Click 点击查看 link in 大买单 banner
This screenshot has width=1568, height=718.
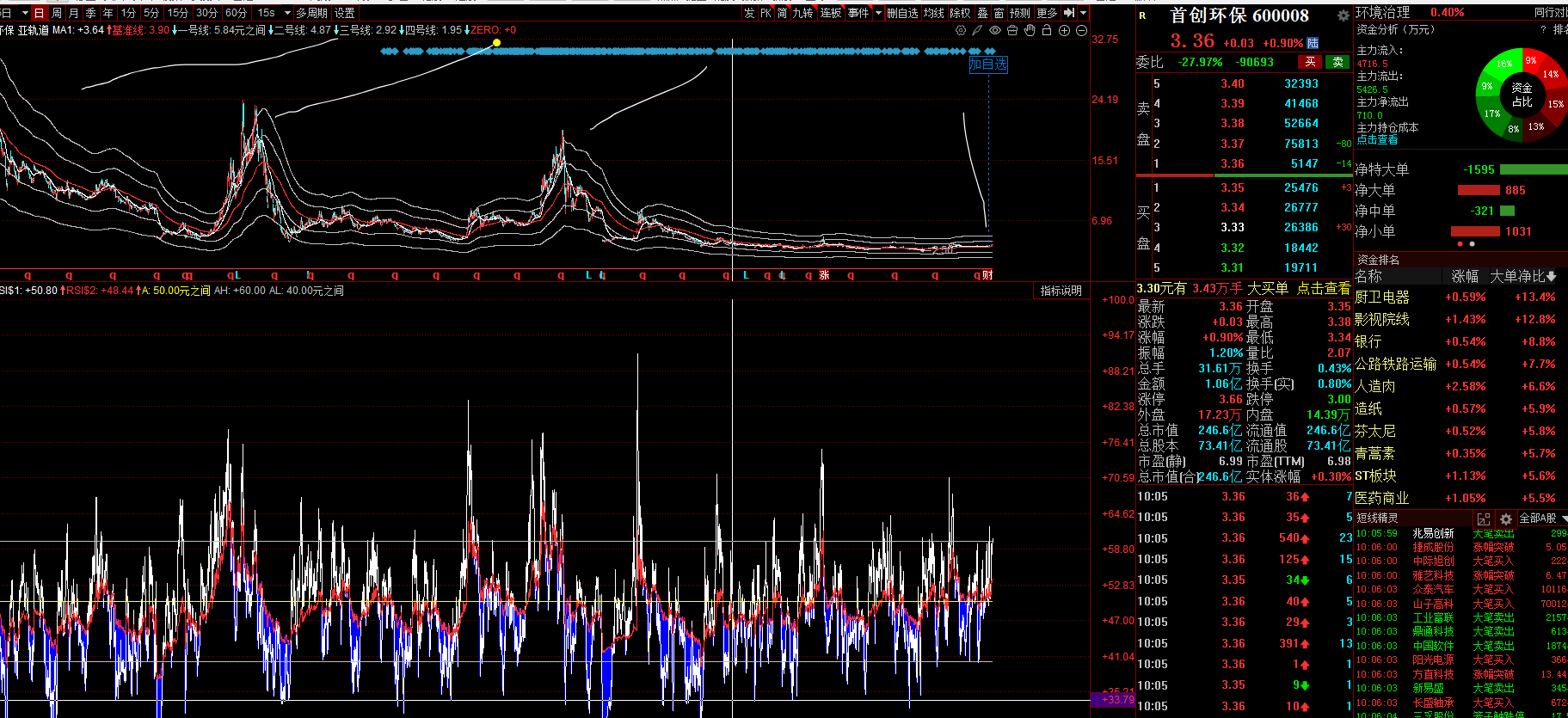tap(1324, 289)
